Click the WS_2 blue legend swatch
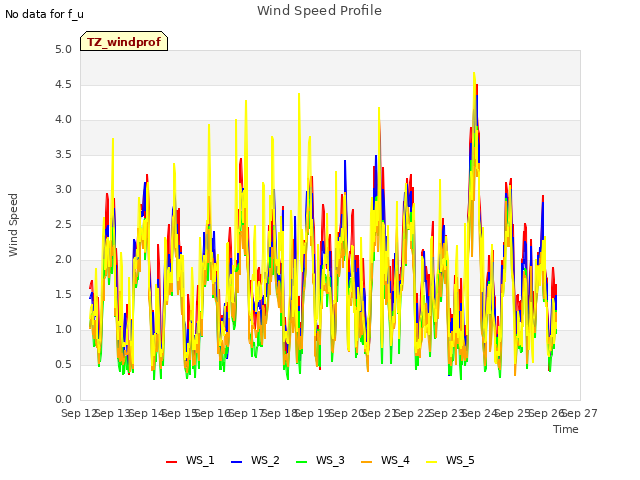 click(236, 462)
